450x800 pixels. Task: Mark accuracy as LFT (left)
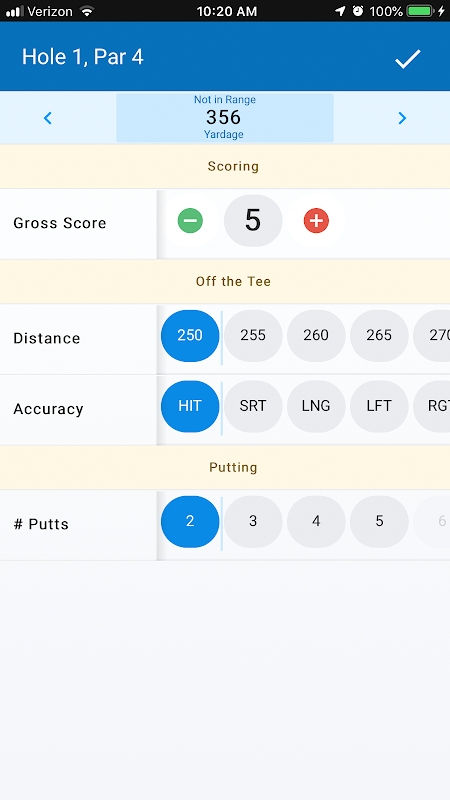click(379, 407)
